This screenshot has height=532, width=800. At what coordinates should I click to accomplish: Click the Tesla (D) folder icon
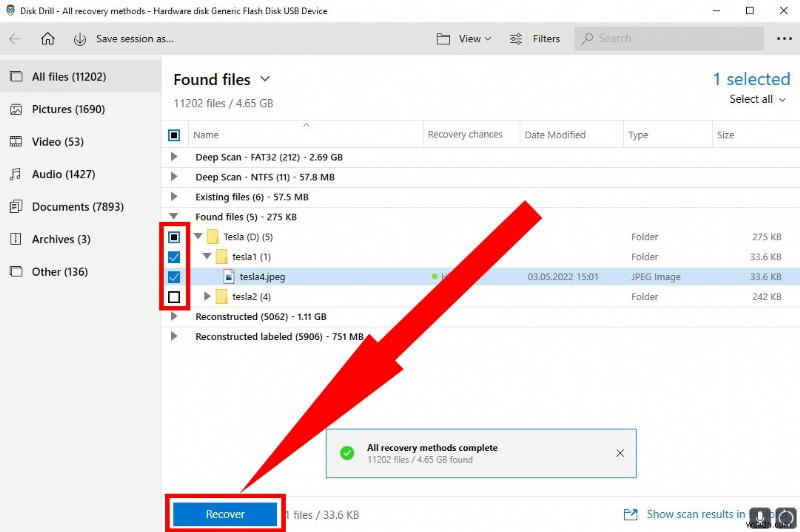pos(213,237)
